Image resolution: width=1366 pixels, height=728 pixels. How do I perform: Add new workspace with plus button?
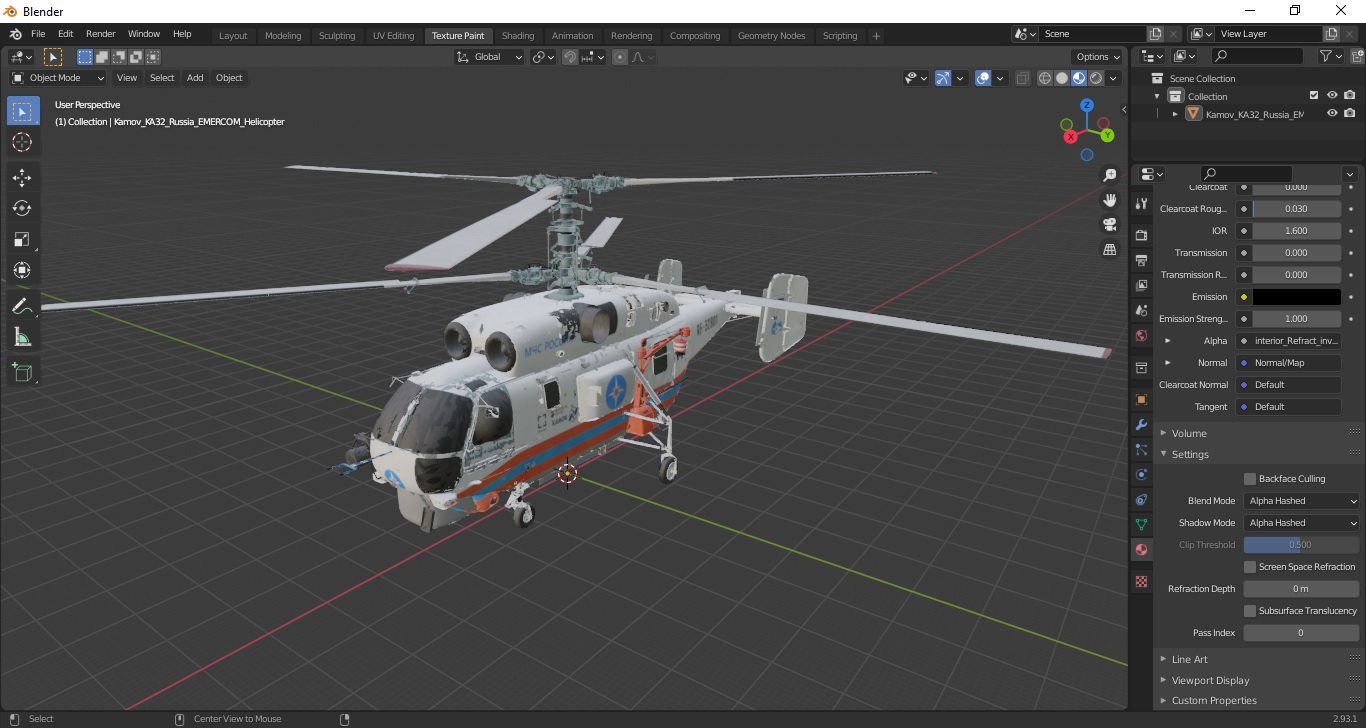click(877, 35)
